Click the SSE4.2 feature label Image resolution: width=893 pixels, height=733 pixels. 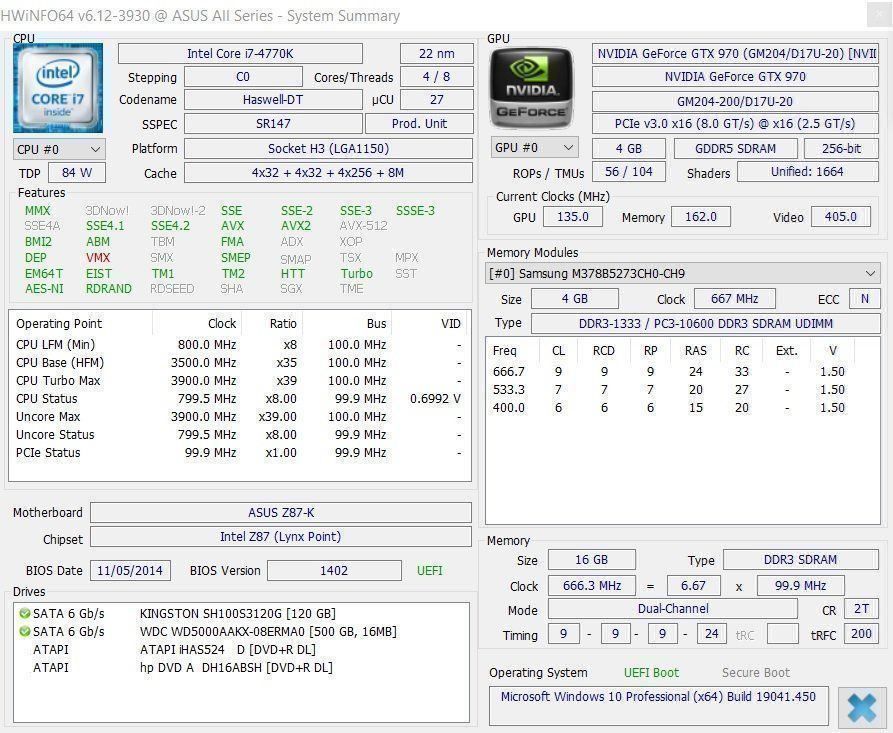point(170,226)
